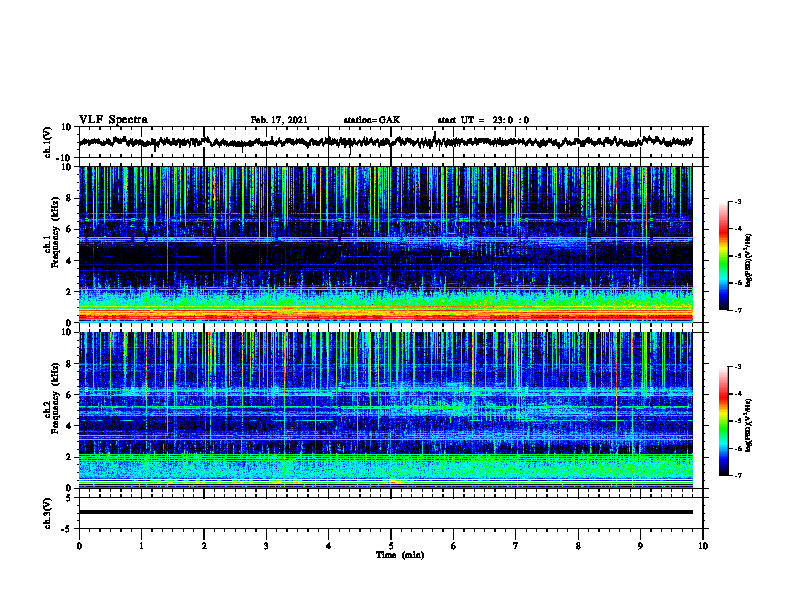Click inside the ch.2 spectrogram panel
The image size is (792, 612).
point(385,410)
